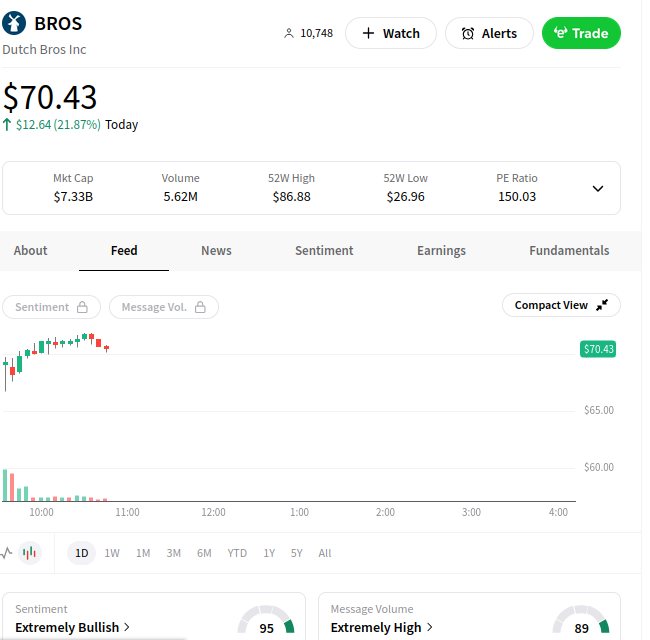Click the 52W Low value $26.96

[405, 196]
